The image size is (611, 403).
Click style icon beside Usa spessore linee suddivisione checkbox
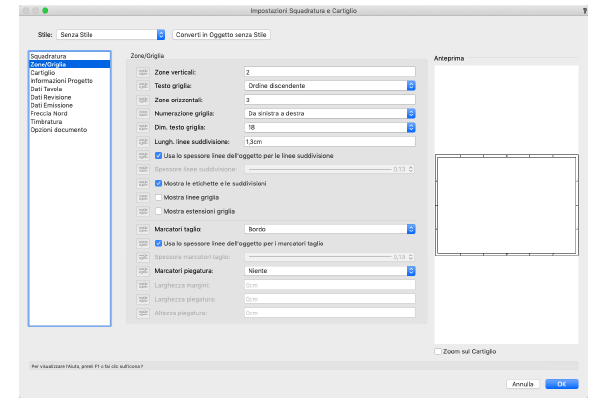(x=143, y=156)
